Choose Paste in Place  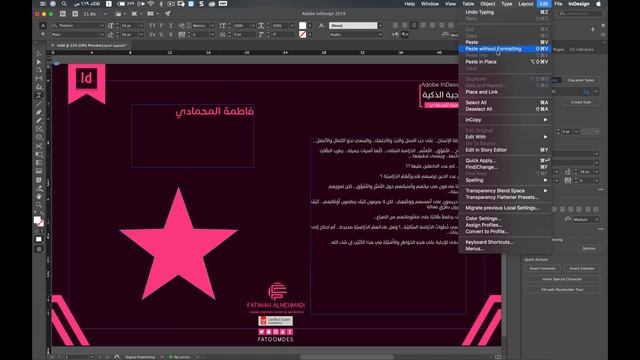[505, 62]
